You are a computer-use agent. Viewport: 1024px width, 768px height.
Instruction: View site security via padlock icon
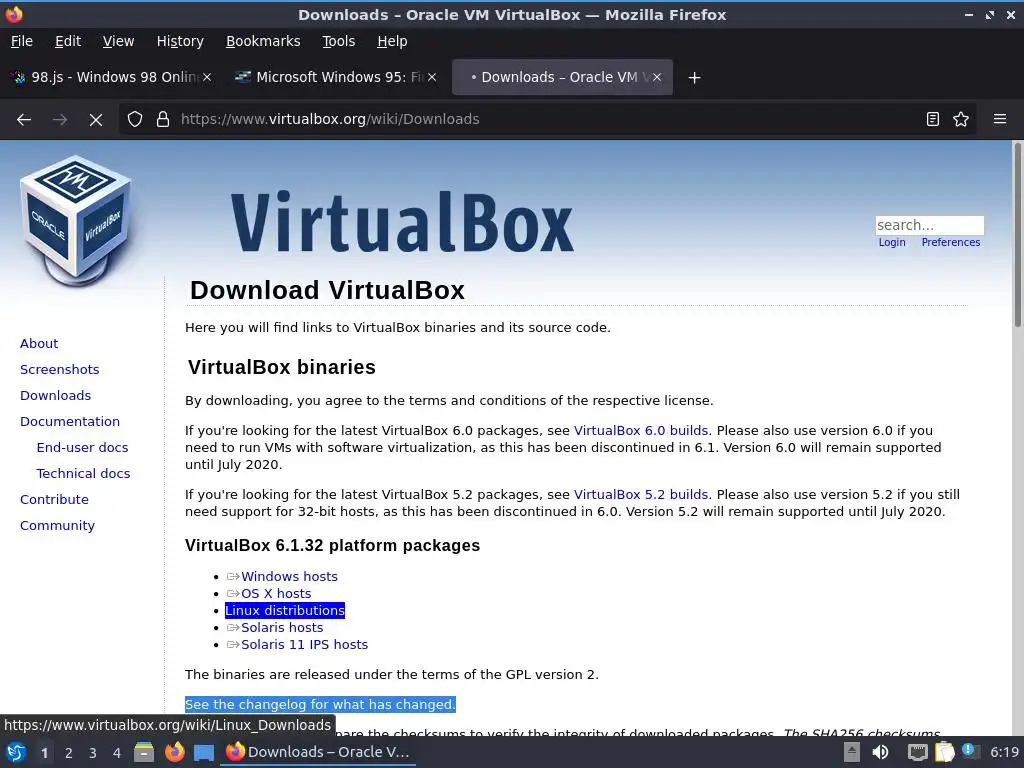pyautogui.click(x=163, y=119)
